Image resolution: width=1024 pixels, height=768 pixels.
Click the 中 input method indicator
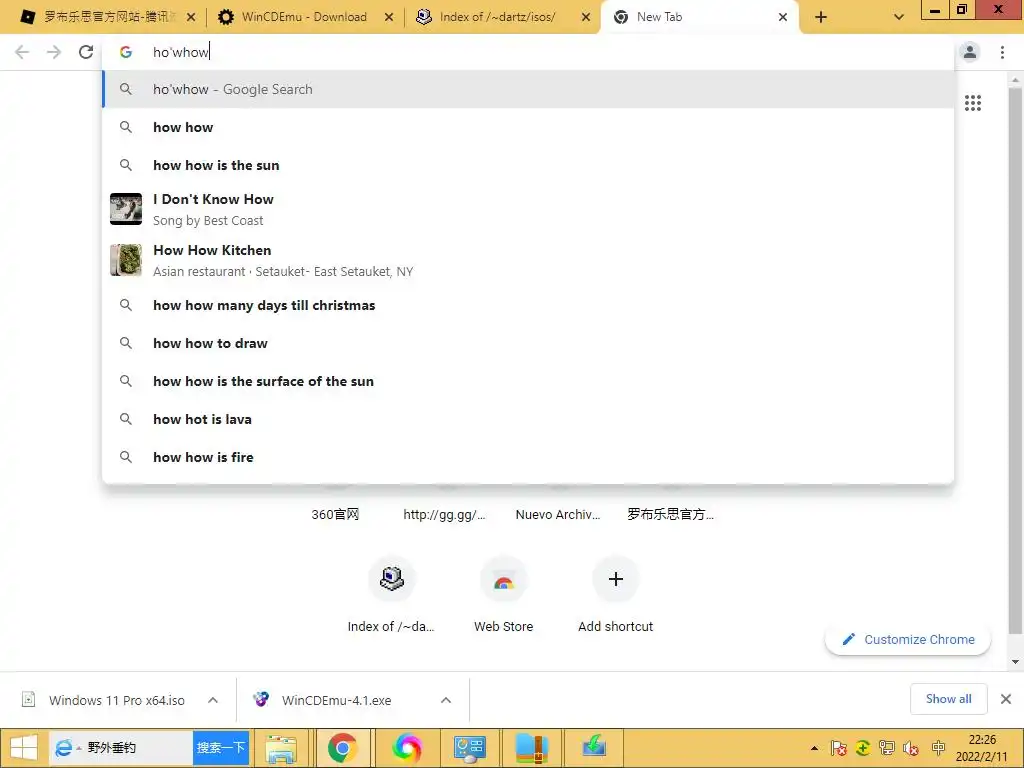click(938, 748)
